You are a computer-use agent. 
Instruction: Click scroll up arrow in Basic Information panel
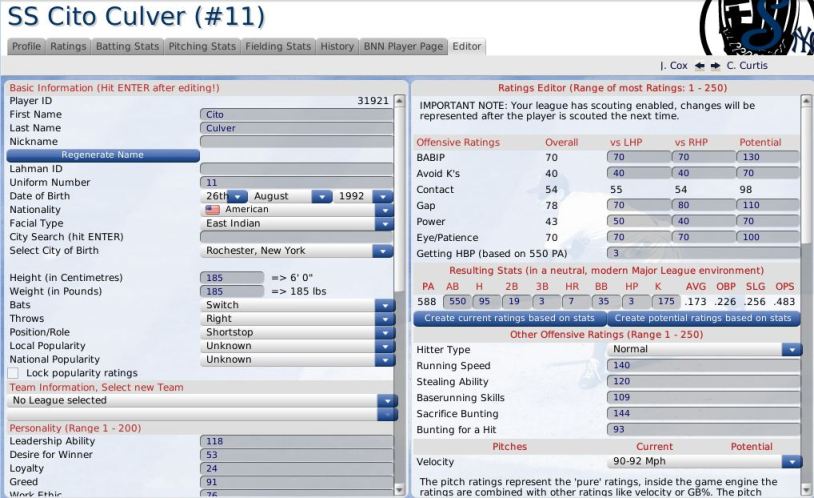click(399, 101)
